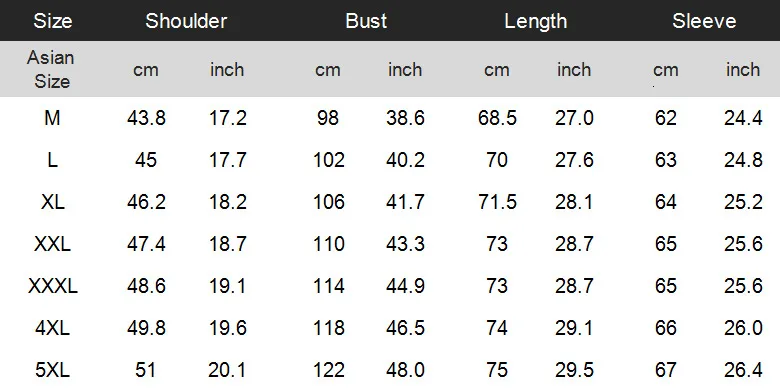Select the Sleeve column header
This screenshot has height=389, width=780.
[x=704, y=21]
